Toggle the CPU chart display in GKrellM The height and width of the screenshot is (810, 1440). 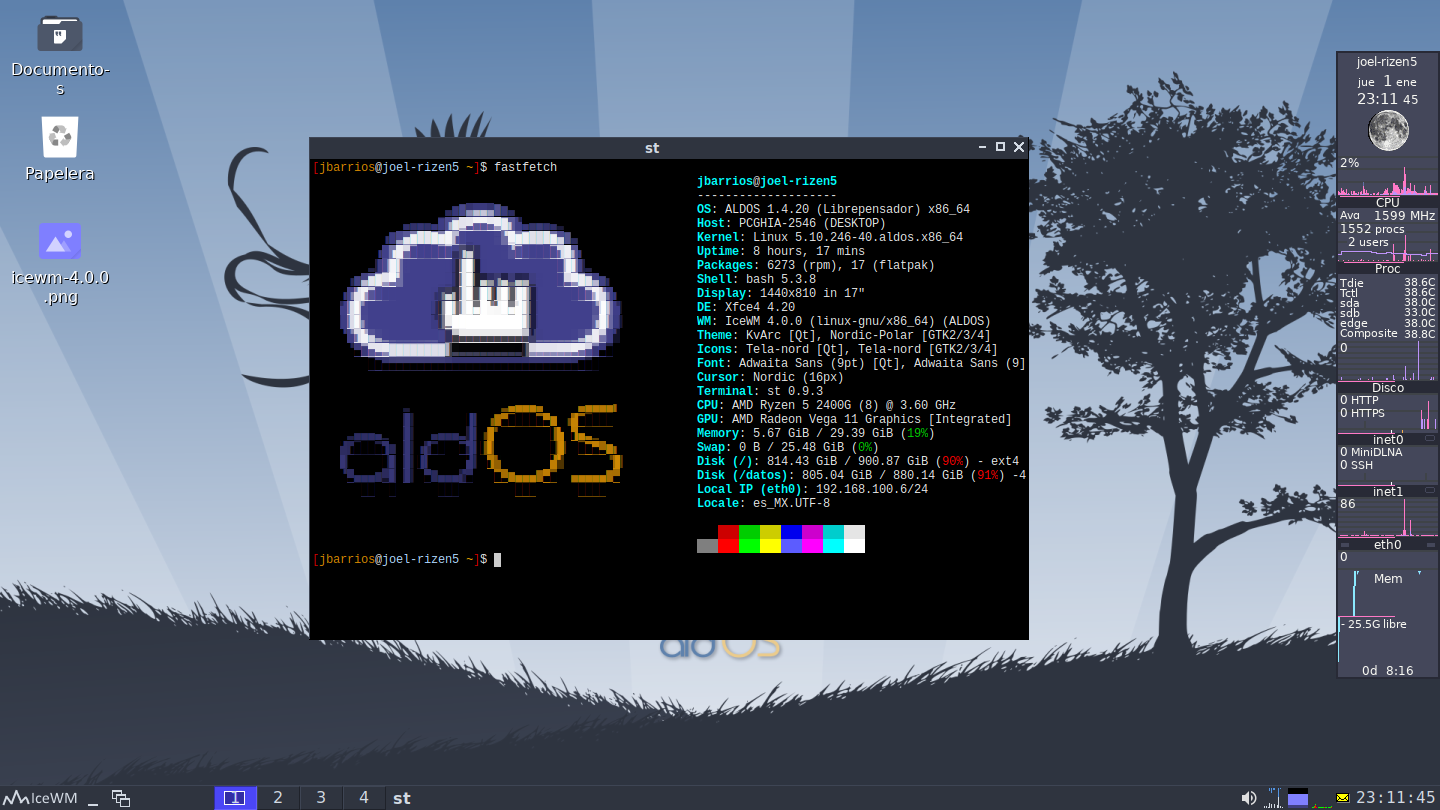1387,202
